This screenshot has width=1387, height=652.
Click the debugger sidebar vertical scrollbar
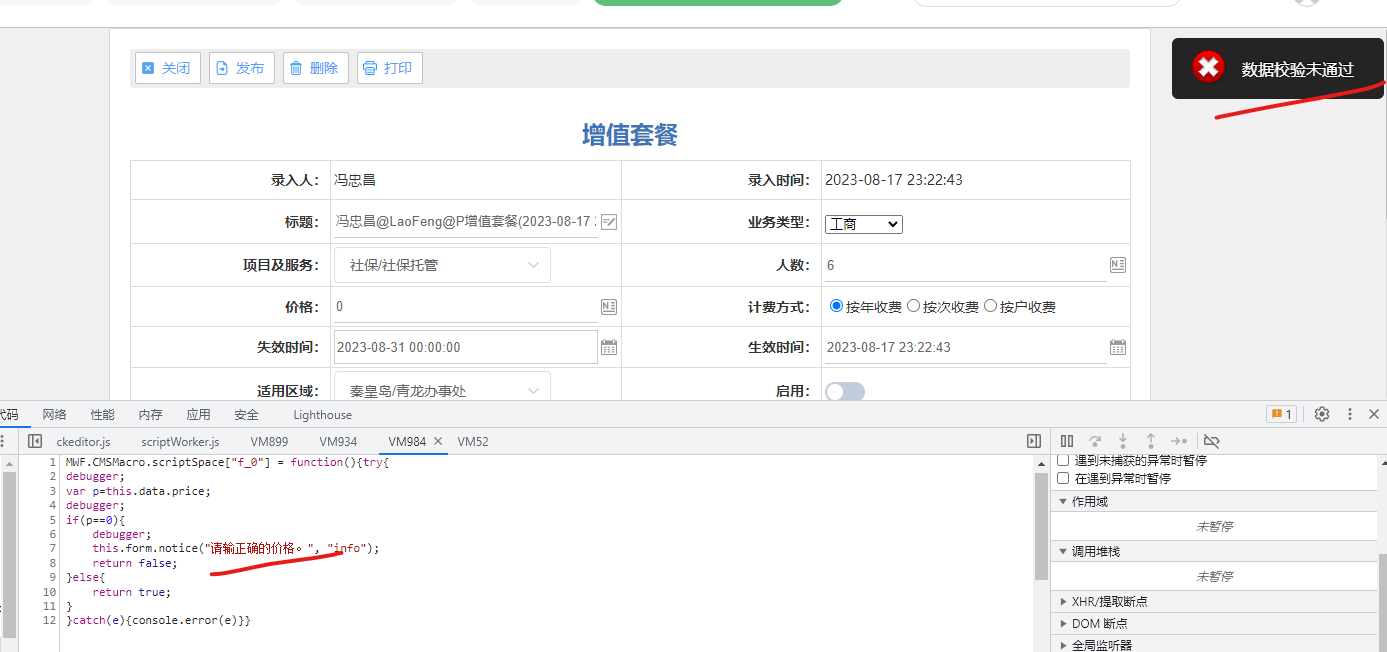point(1382,602)
